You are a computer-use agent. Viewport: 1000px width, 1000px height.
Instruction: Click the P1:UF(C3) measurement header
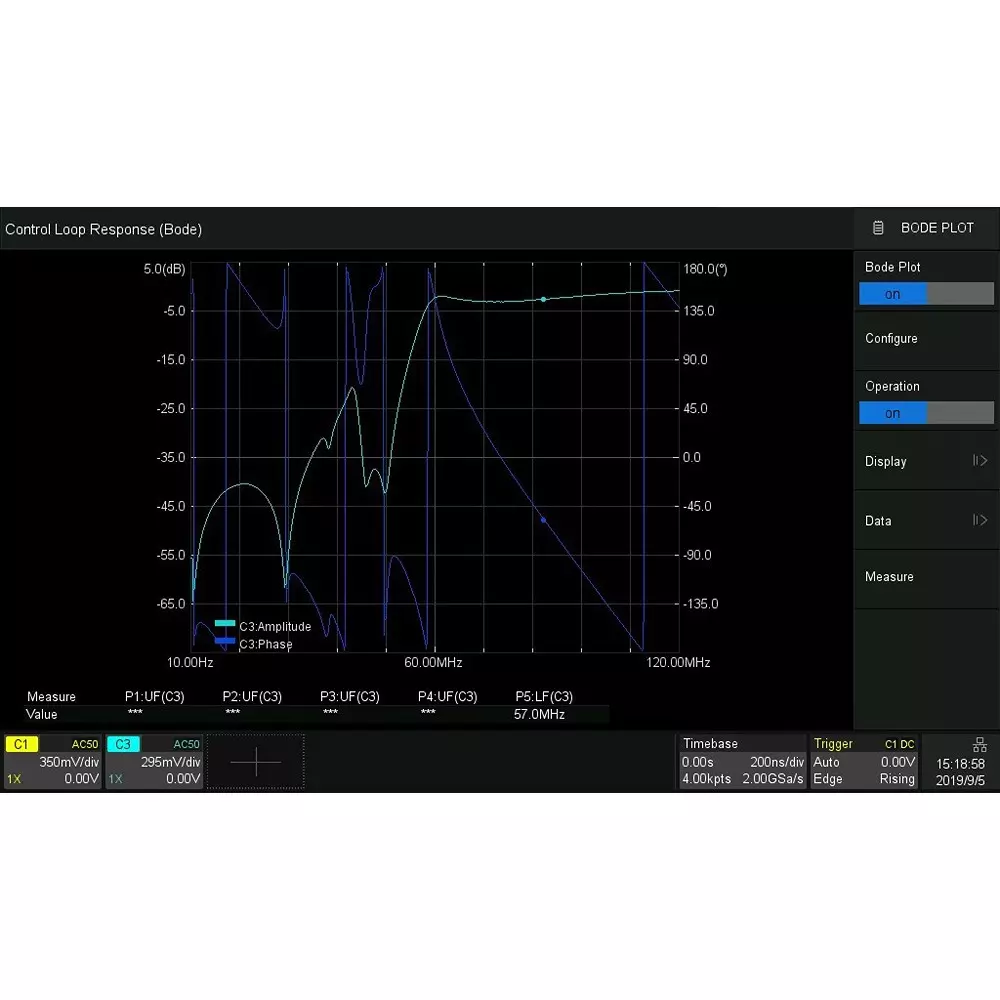click(x=154, y=696)
